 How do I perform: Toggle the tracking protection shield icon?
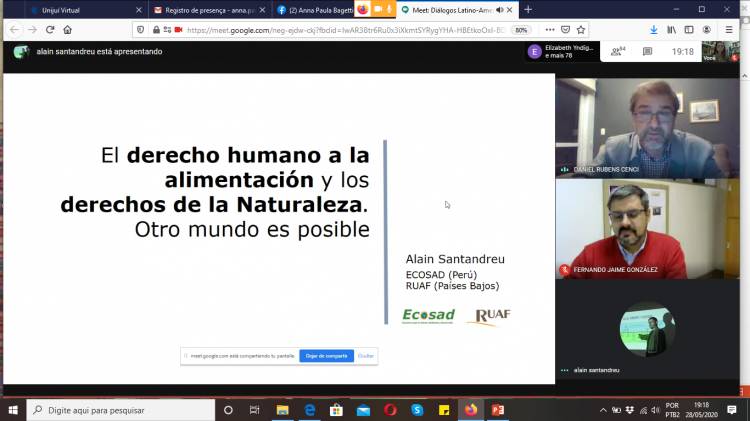click(140, 30)
